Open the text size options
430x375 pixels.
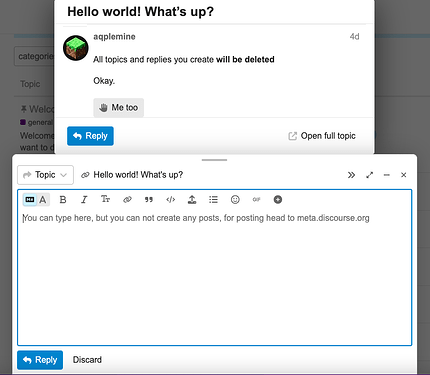tap(105, 199)
